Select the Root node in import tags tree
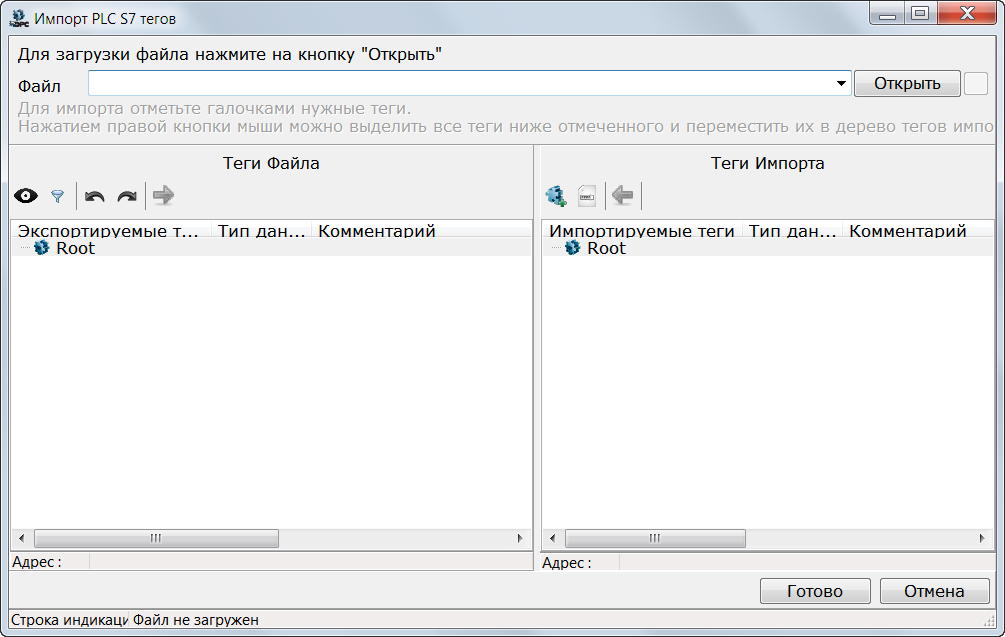 tap(606, 248)
